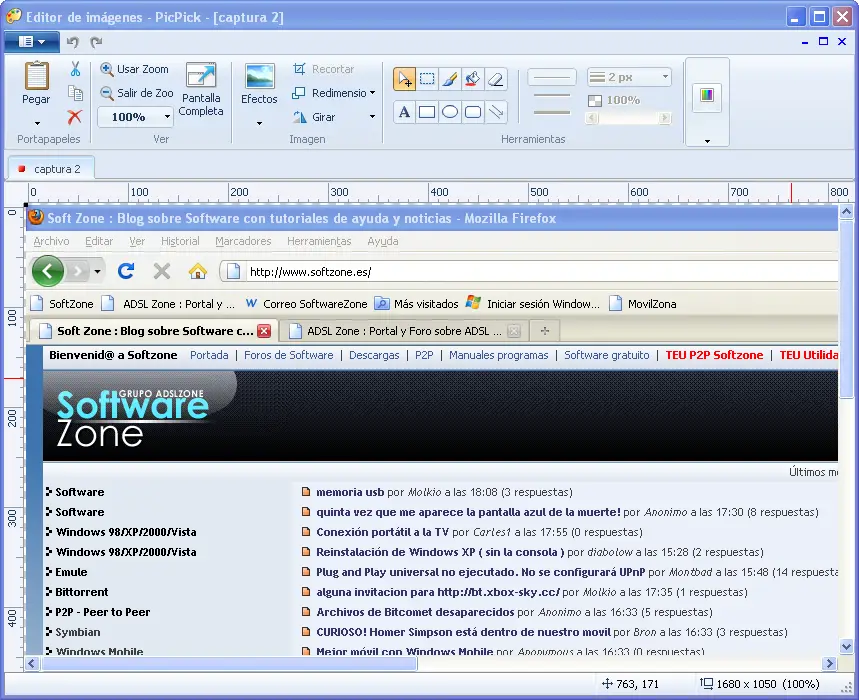The width and height of the screenshot is (859, 700).
Task: Switch to the captura 2 tab
Action: [x=50, y=169]
